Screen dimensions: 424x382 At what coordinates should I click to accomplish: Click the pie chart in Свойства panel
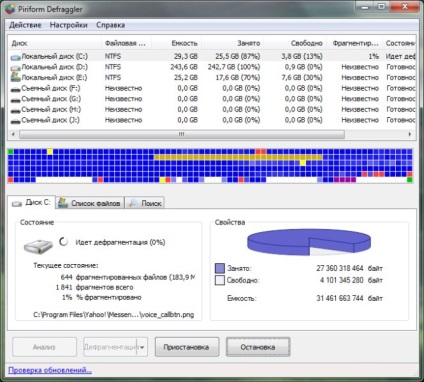[309, 242]
